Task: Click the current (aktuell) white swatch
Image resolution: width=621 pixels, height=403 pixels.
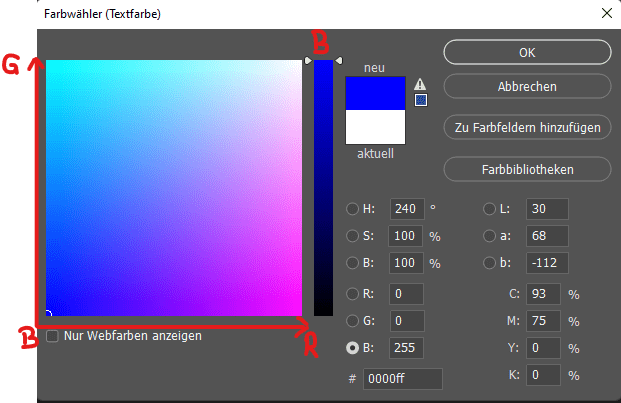Action: pyautogui.click(x=375, y=127)
